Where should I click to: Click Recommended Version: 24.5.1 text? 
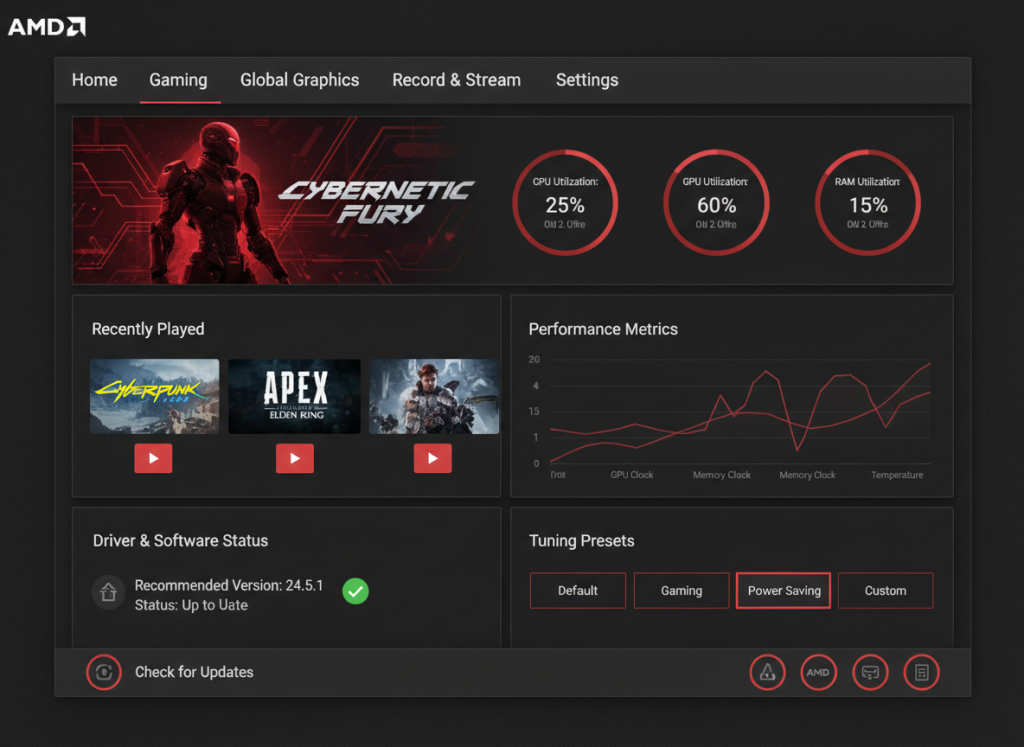pos(229,585)
